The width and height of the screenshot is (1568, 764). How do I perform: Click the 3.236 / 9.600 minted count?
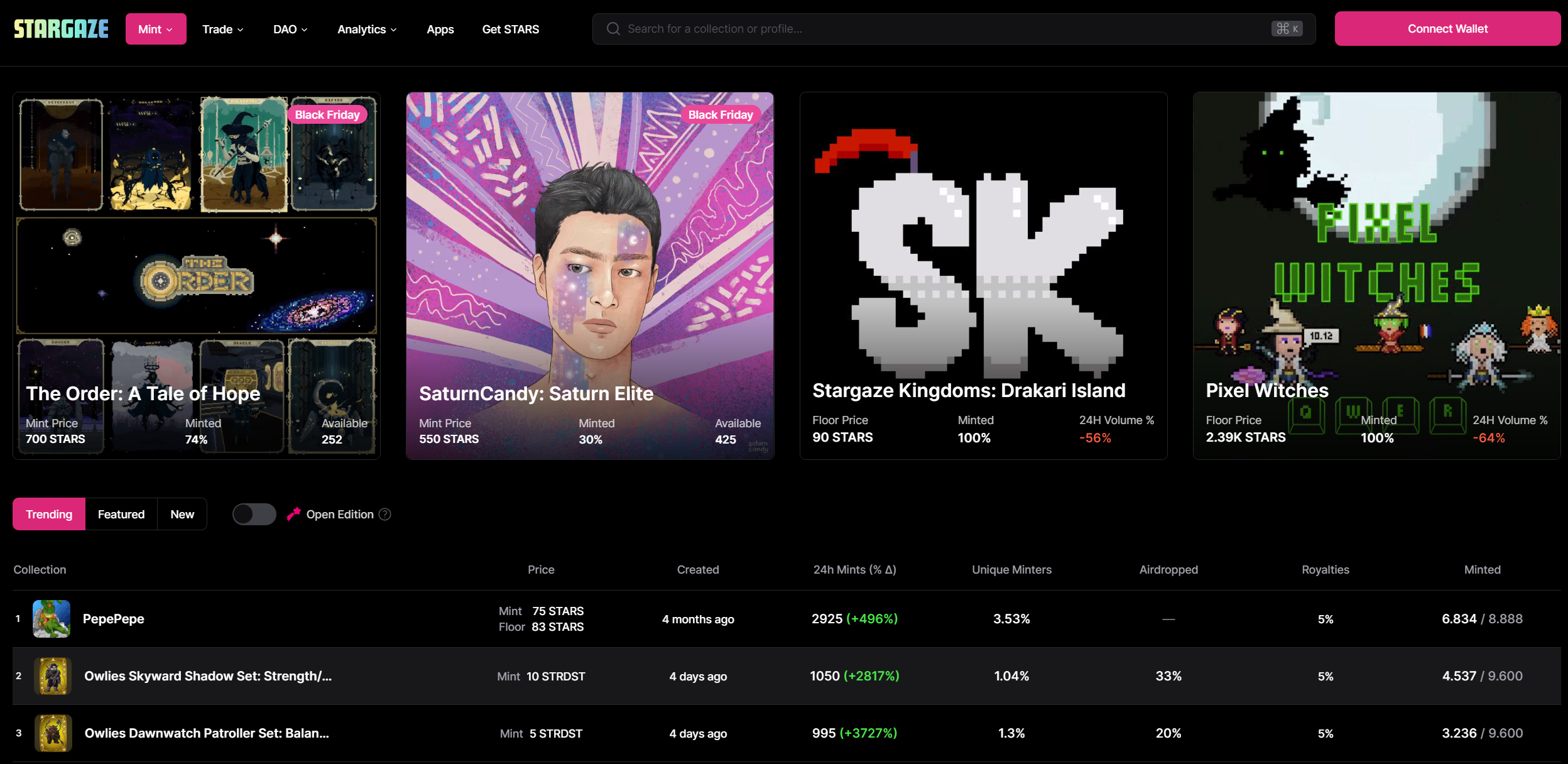tap(1482, 733)
